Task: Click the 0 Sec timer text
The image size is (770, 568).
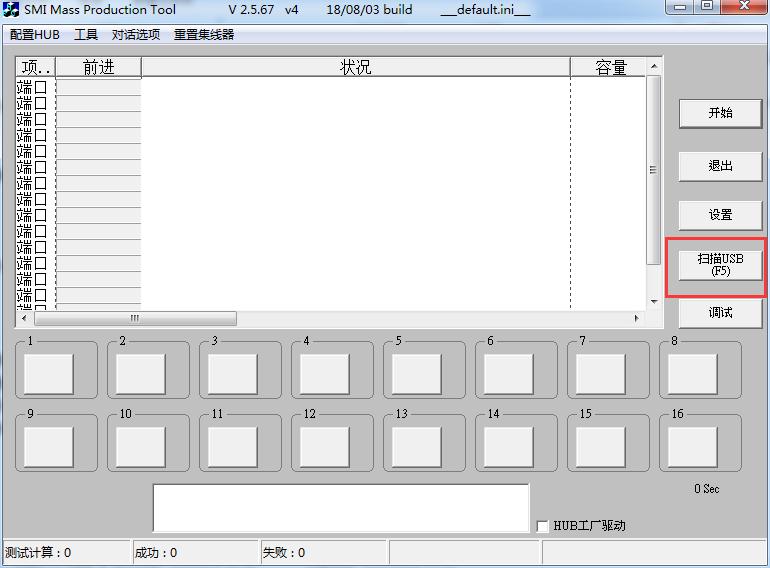Action: (706, 488)
